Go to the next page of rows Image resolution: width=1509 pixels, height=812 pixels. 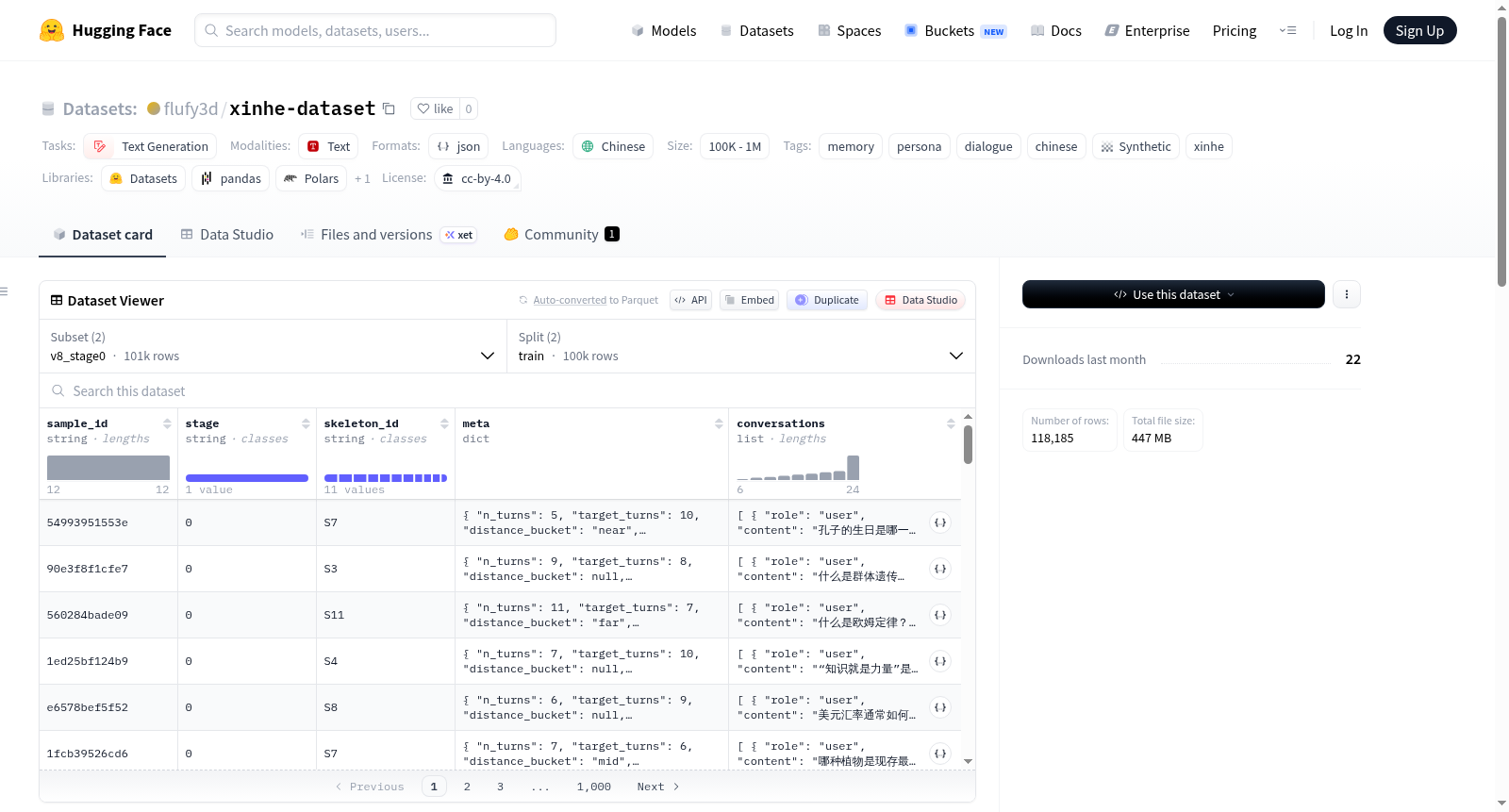[x=658, y=787]
